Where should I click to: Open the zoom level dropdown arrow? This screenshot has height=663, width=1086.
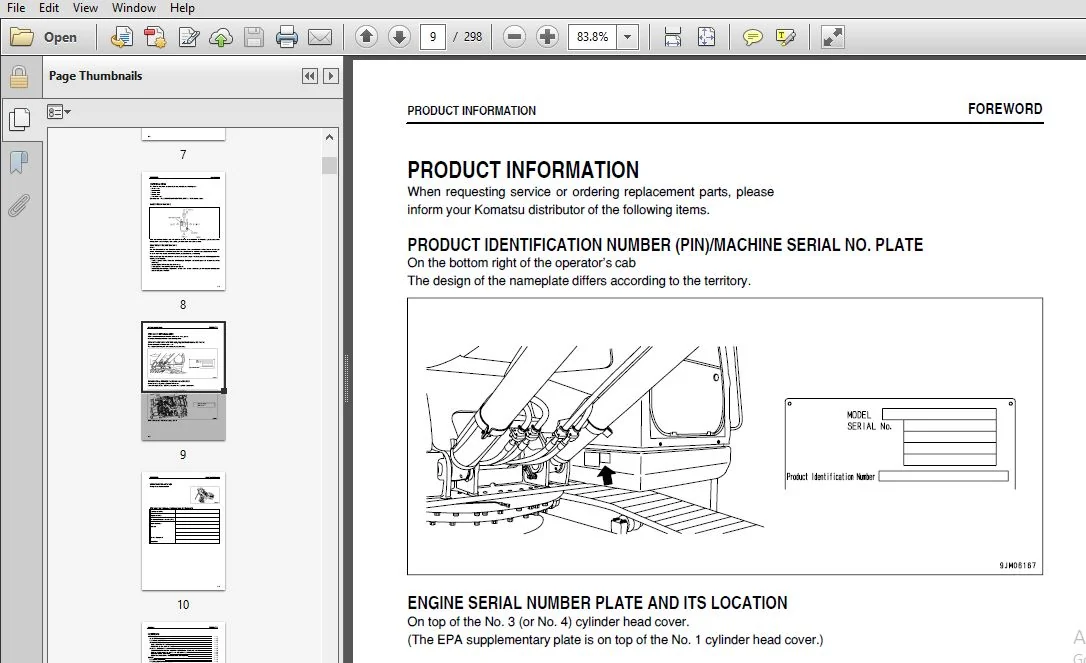[x=627, y=37]
